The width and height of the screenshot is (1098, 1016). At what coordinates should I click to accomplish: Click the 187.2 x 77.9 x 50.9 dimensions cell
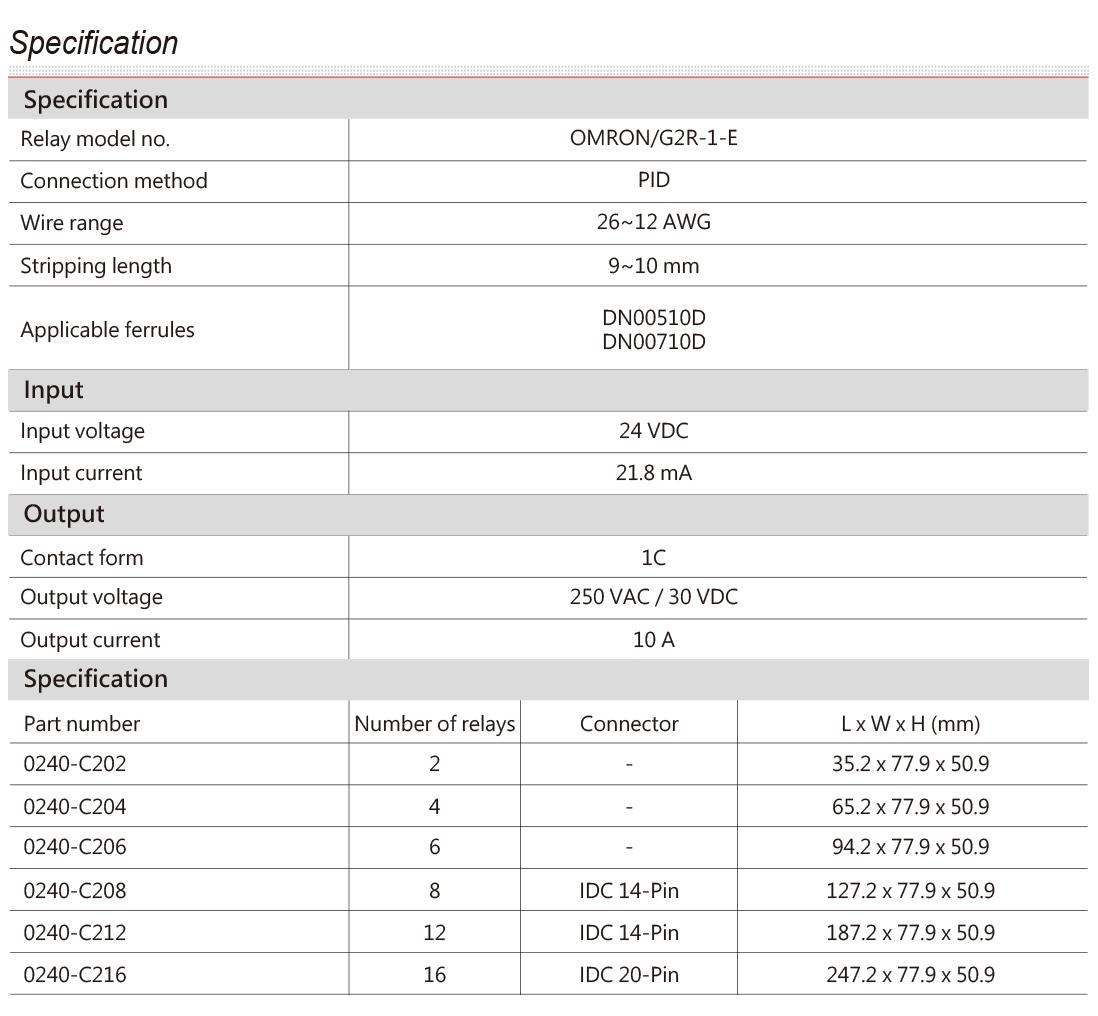pos(911,932)
